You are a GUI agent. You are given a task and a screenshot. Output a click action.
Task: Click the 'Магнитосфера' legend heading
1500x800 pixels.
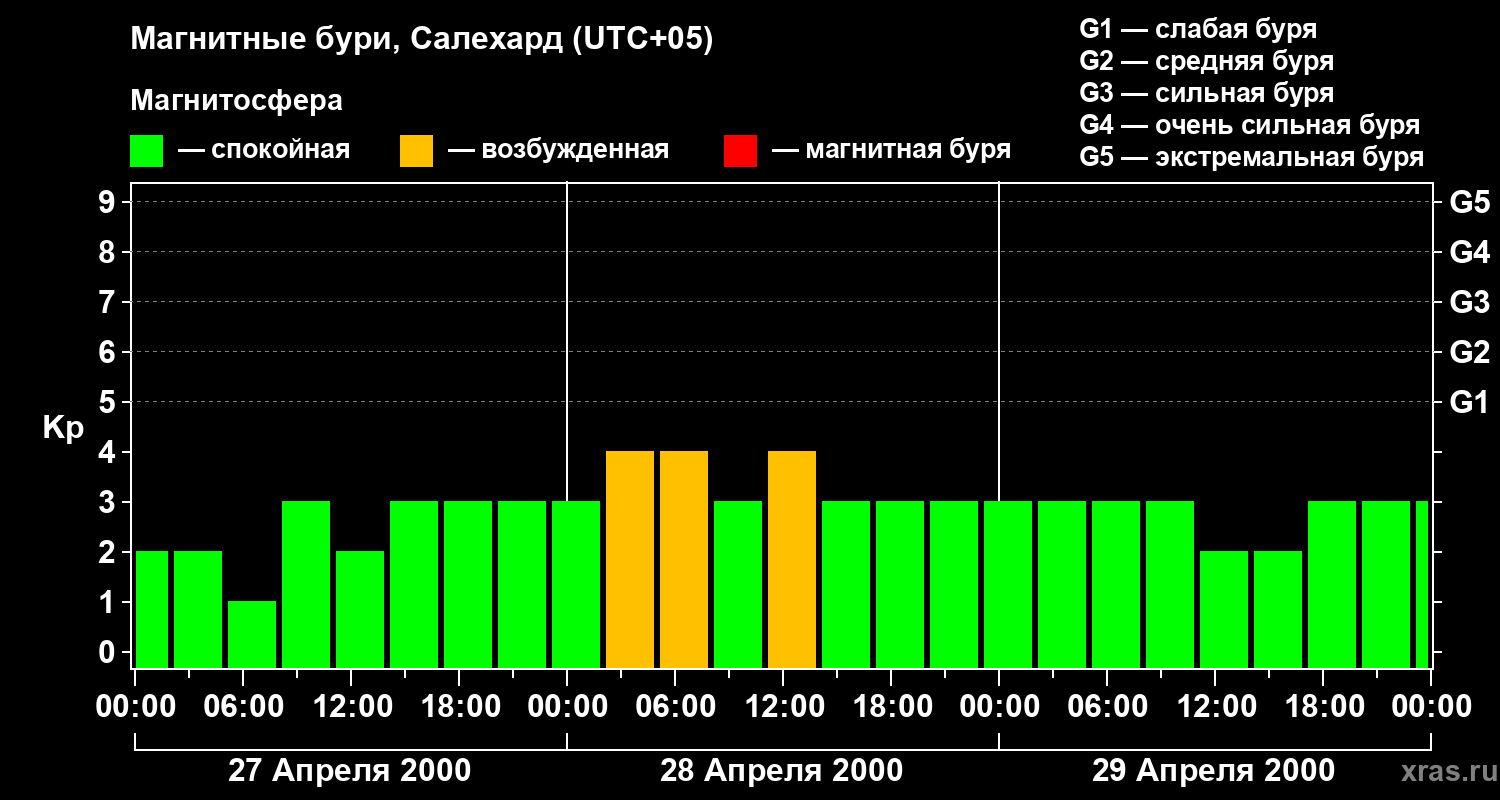tap(237, 100)
